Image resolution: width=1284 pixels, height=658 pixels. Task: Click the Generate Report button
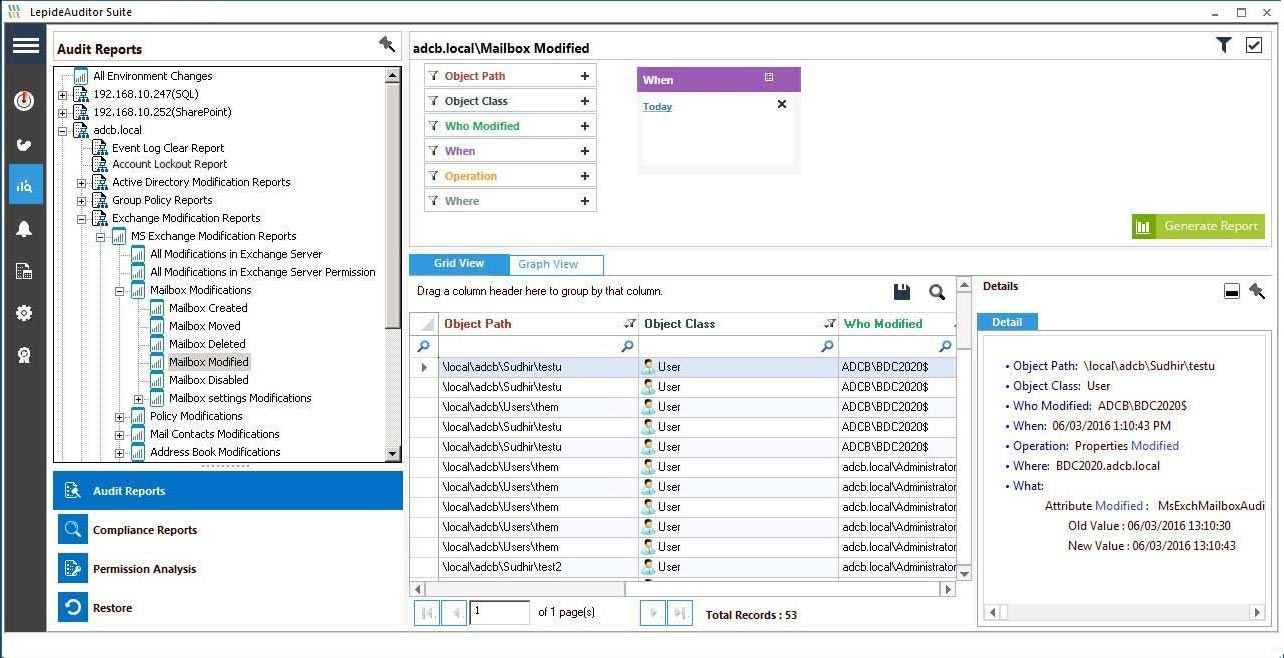point(1198,226)
